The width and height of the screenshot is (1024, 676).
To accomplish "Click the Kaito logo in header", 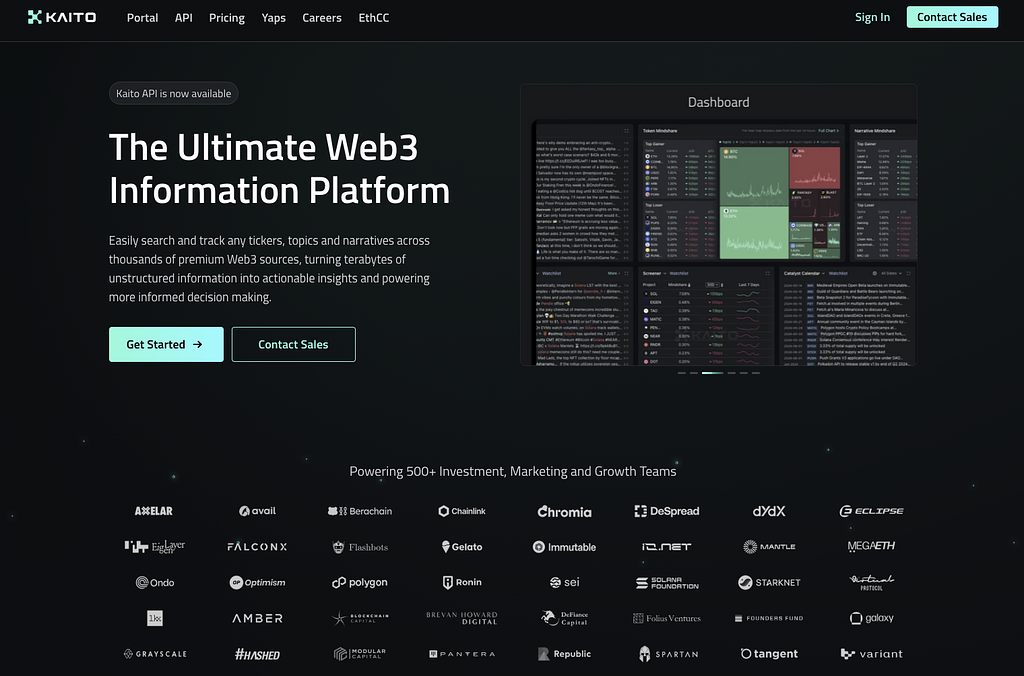I will pyautogui.click(x=62, y=17).
